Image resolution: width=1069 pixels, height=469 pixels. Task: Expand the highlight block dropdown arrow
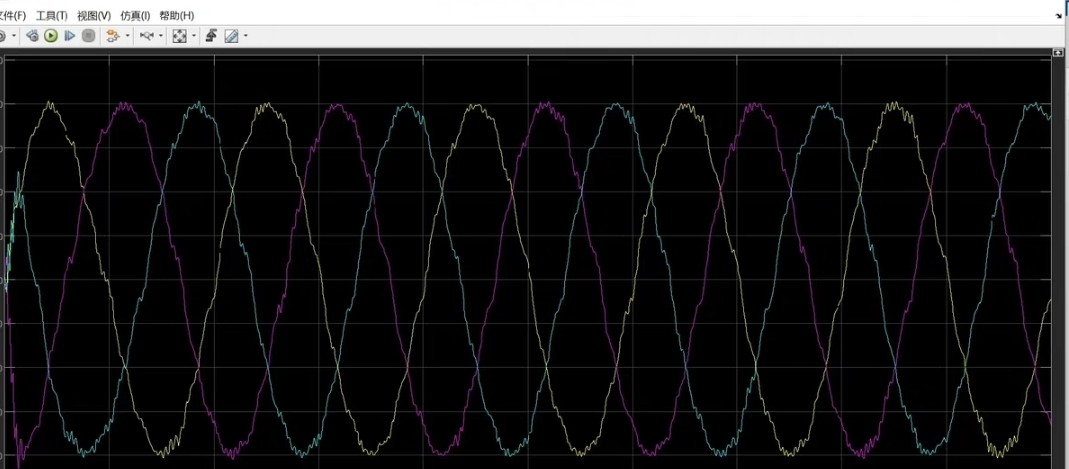pyautogui.click(x=127, y=36)
